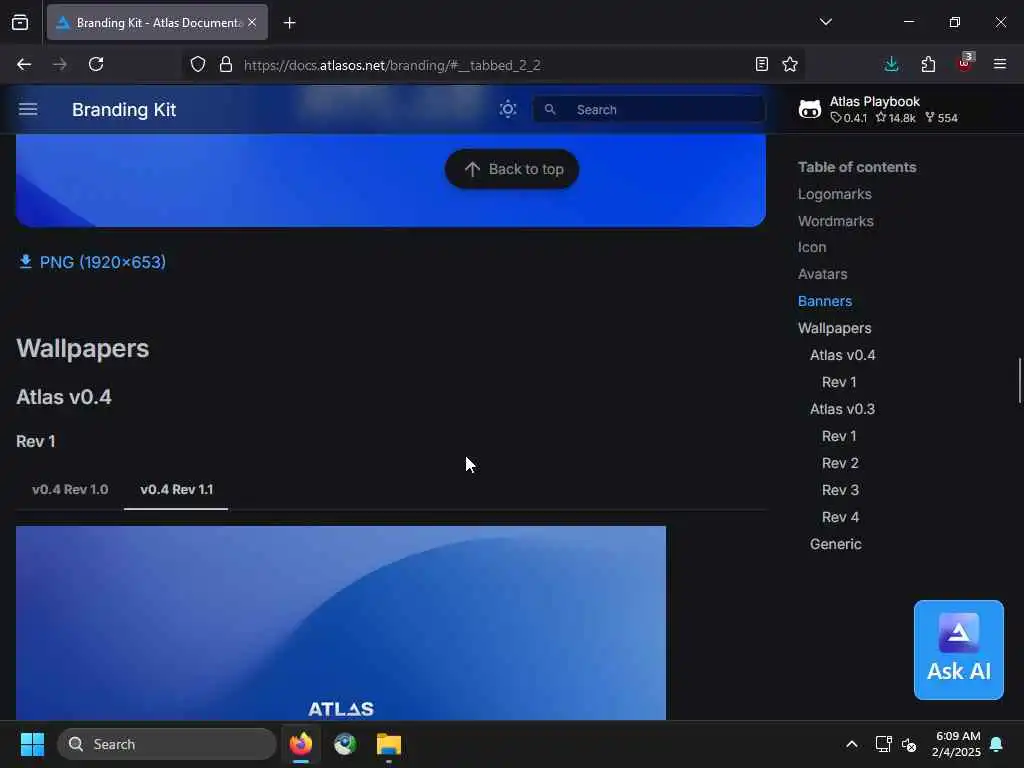Open the tracking protection shield icon
The width and height of the screenshot is (1024, 768).
point(198,64)
